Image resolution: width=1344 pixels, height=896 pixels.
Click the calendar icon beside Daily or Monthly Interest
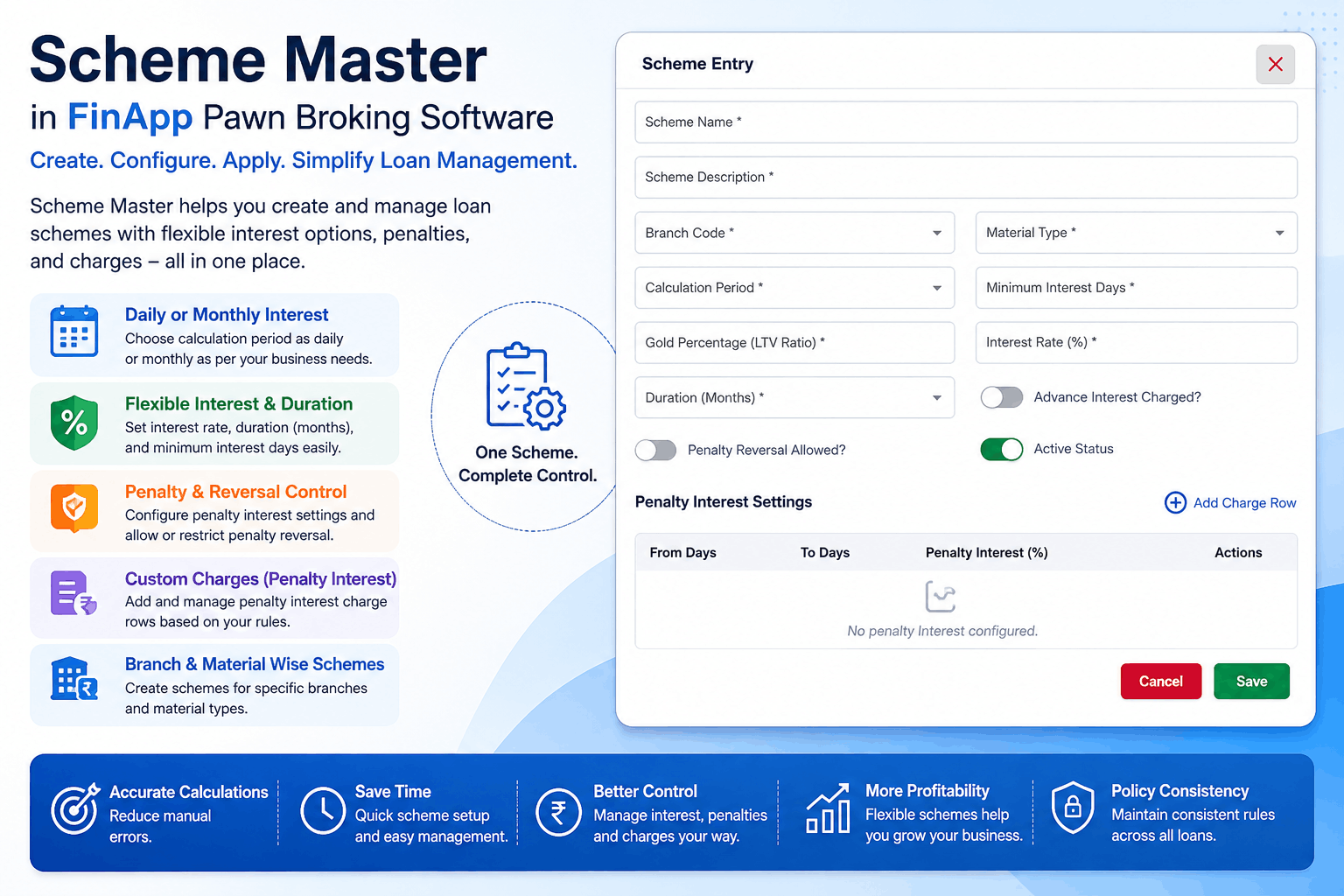[x=74, y=332]
